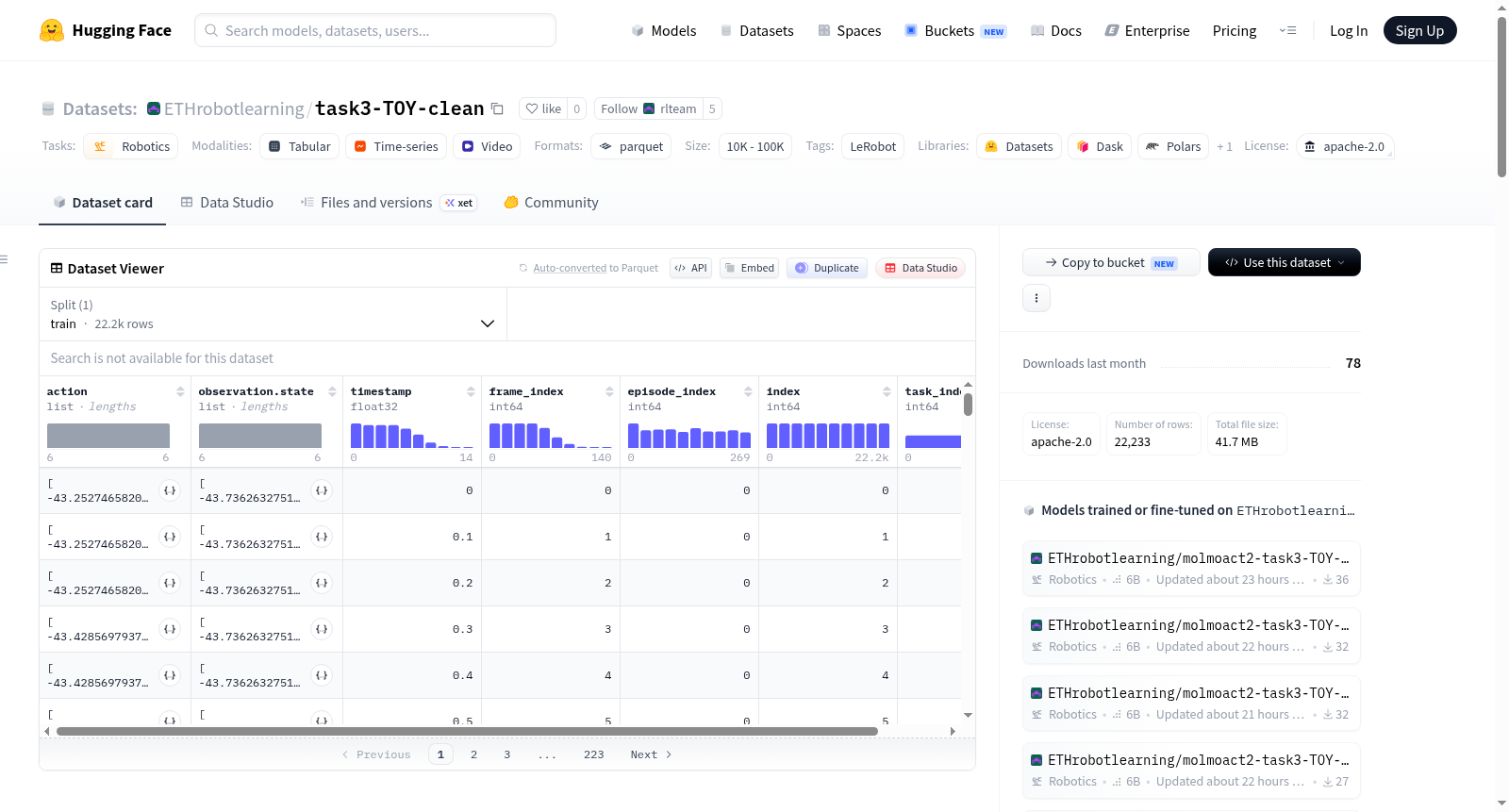The image size is (1509, 812).
Task: Click the table horizontal scrollbar
Action: (x=467, y=731)
